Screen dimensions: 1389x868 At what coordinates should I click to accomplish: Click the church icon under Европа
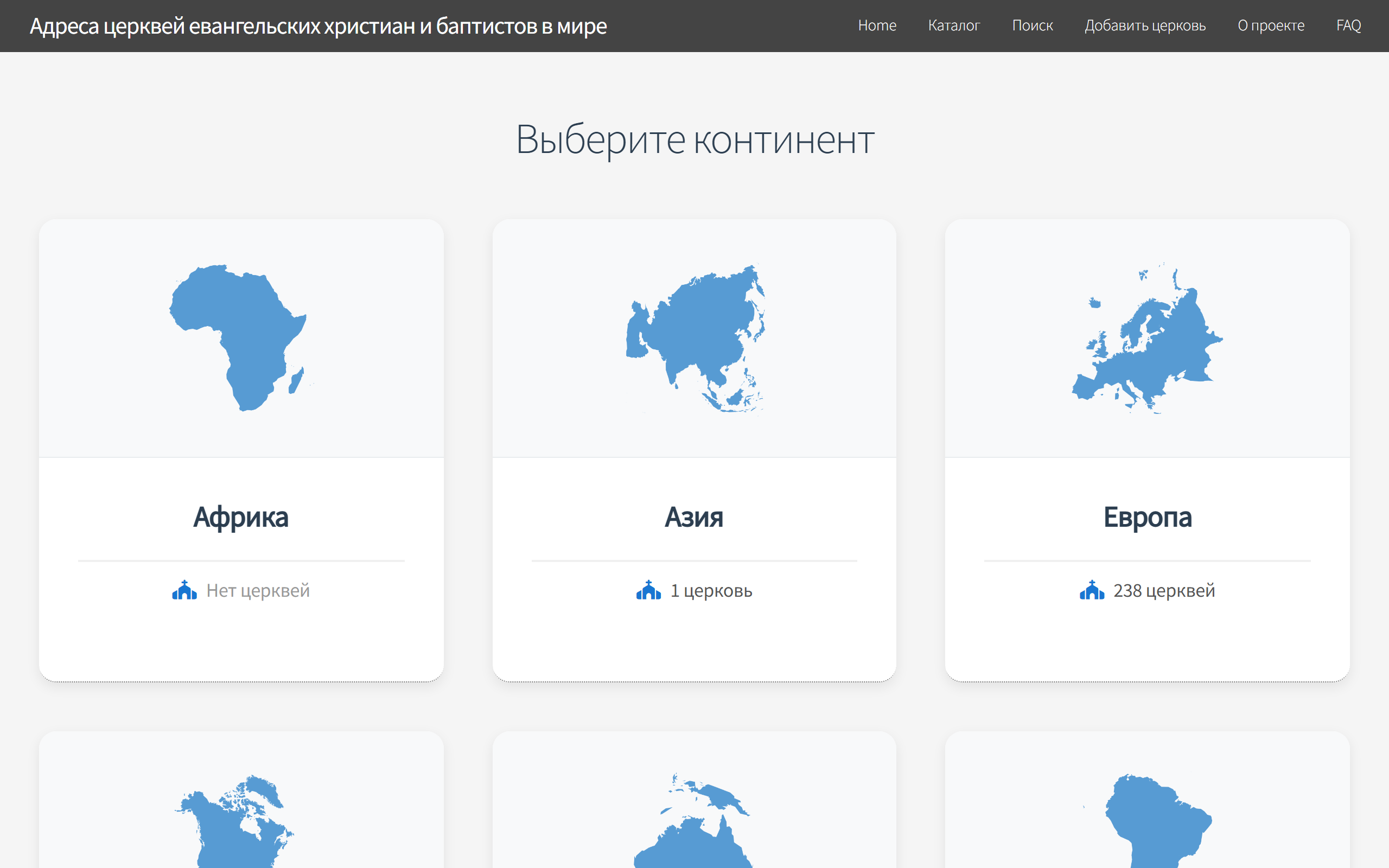pyautogui.click(x=1092, y=590)
